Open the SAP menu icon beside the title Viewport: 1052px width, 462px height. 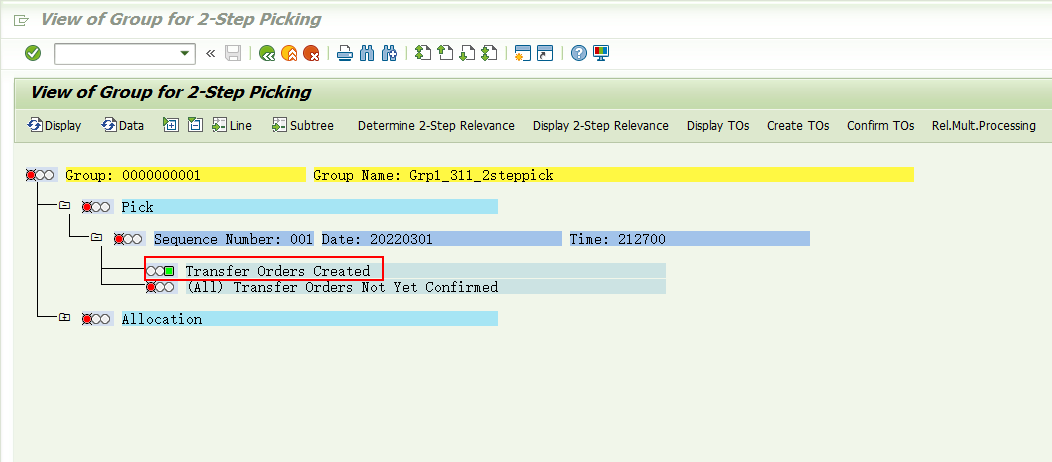pyautogui.click(x=21, y=20)
